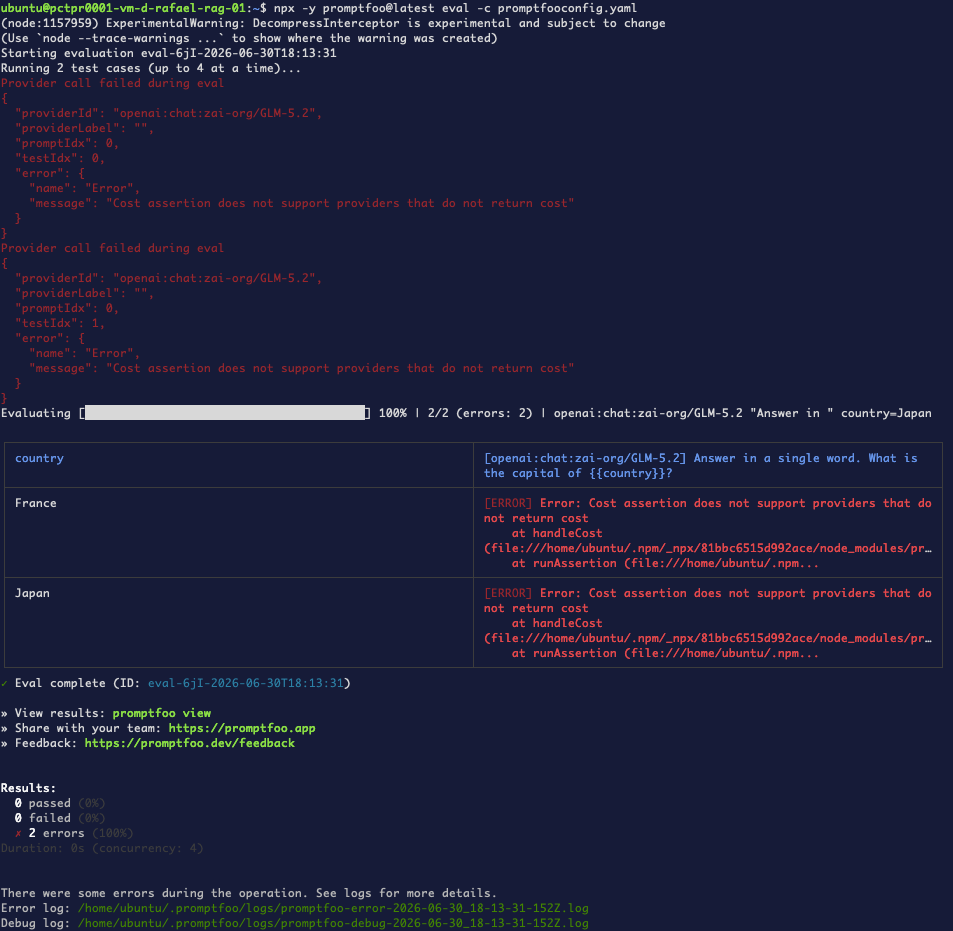
Task: Click the 'country' column header
Action: (x=239, y=465)
